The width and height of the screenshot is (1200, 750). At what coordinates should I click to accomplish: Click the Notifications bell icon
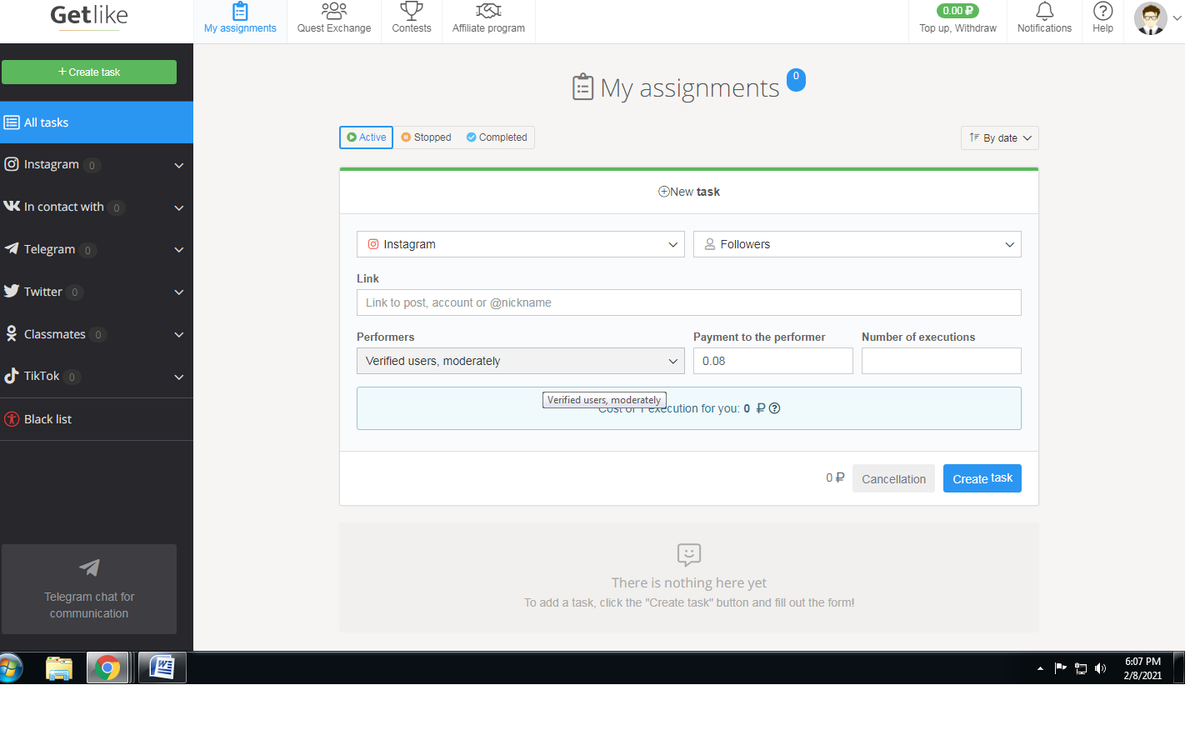pyautogui.click(x=1044, y=12)
